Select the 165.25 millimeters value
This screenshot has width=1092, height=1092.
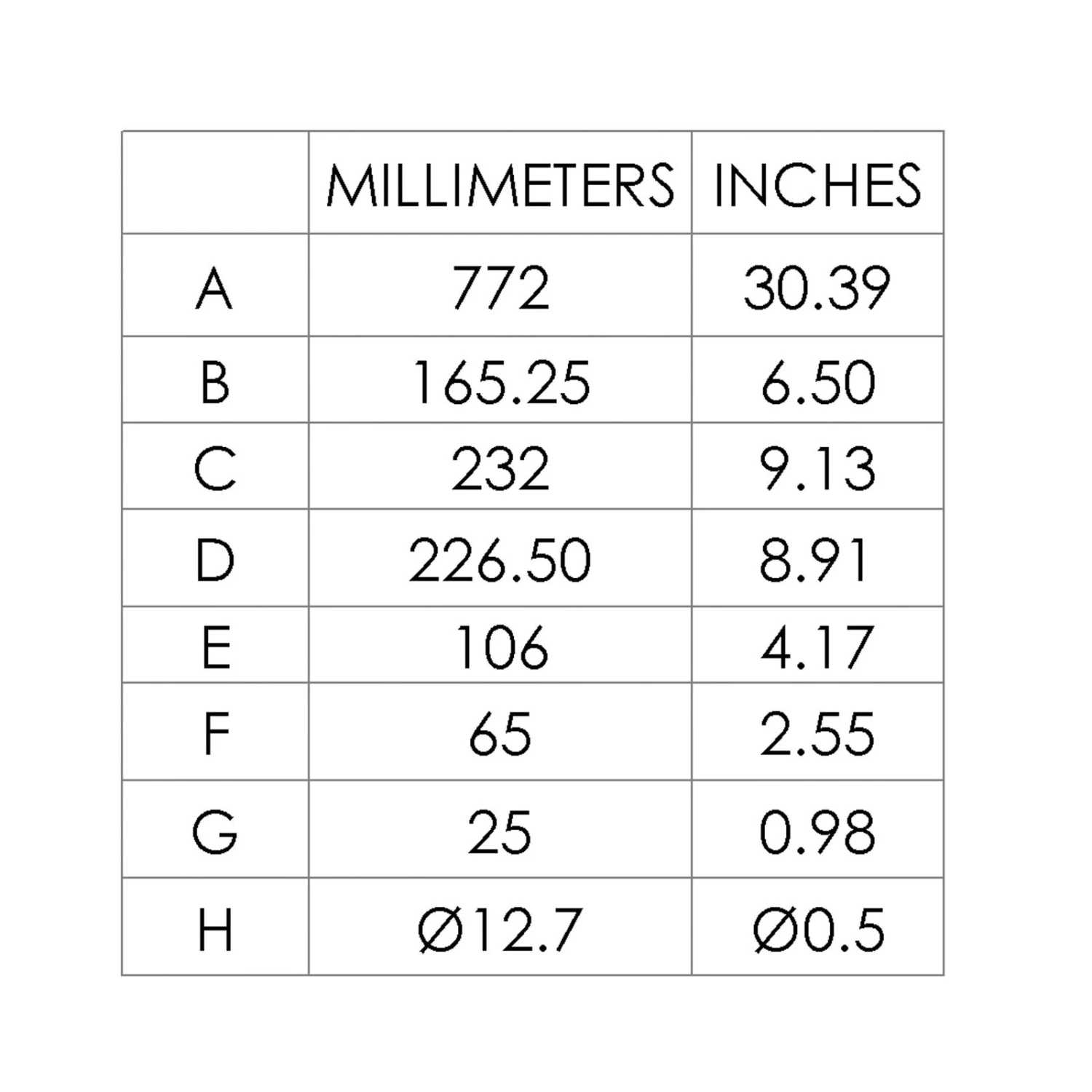[x=500, y=382]
